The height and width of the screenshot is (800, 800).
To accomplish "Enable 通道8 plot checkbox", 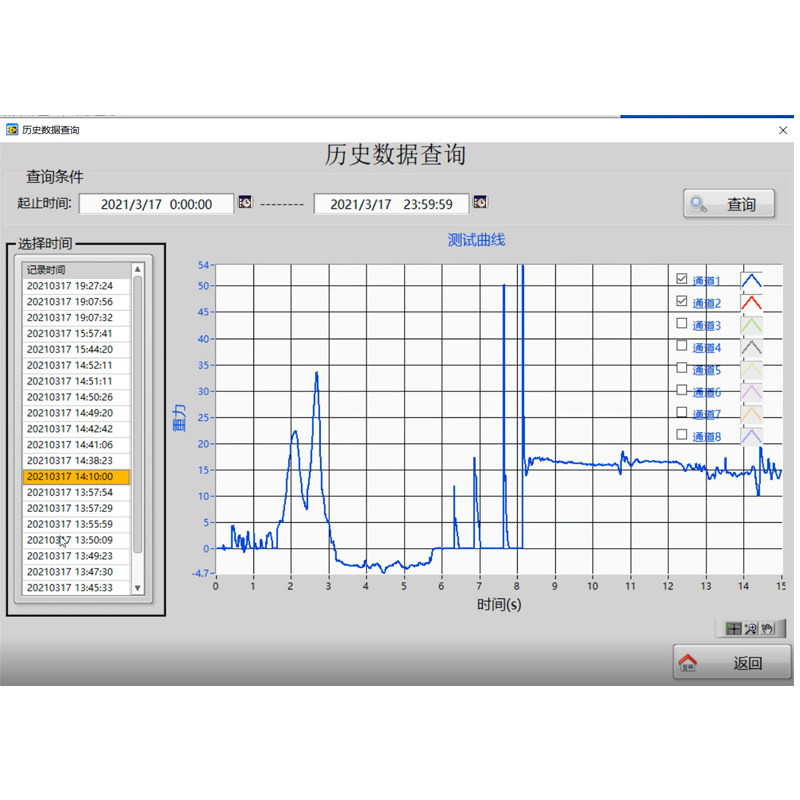I will [681, 434].
